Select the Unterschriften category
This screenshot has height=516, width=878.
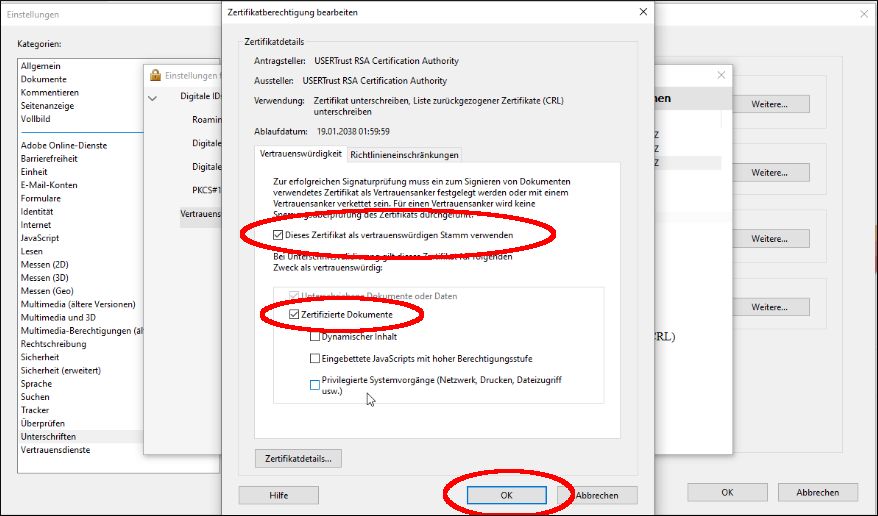(x=48, y=437)
